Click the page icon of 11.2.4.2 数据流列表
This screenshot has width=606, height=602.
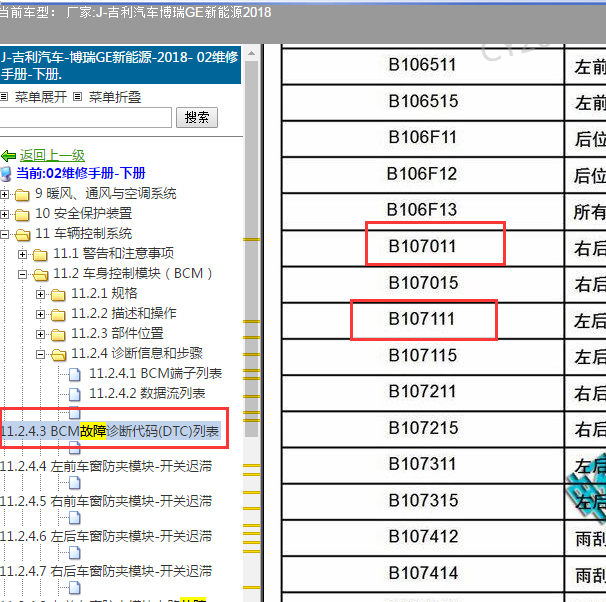[75, 395]
